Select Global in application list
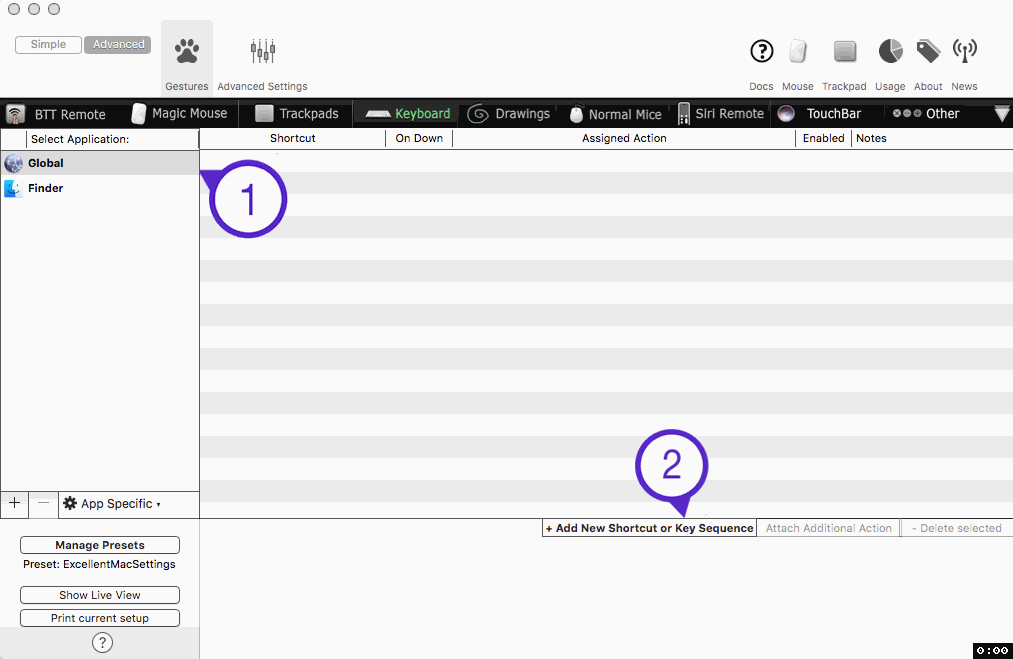Screen dimensions: 1013x659 click(99, 163)
